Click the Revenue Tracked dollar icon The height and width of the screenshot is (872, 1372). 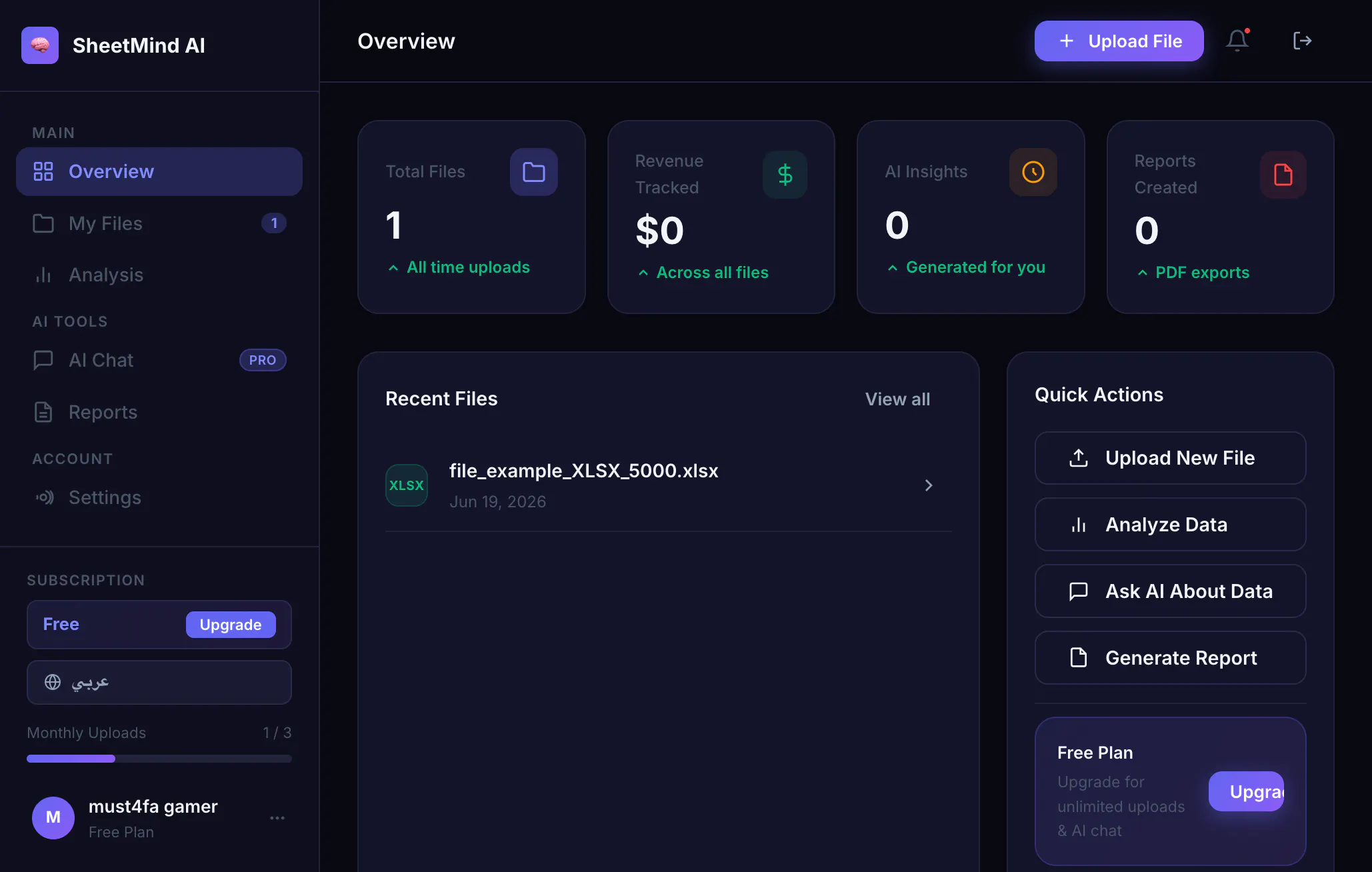(x=785, y=175)
